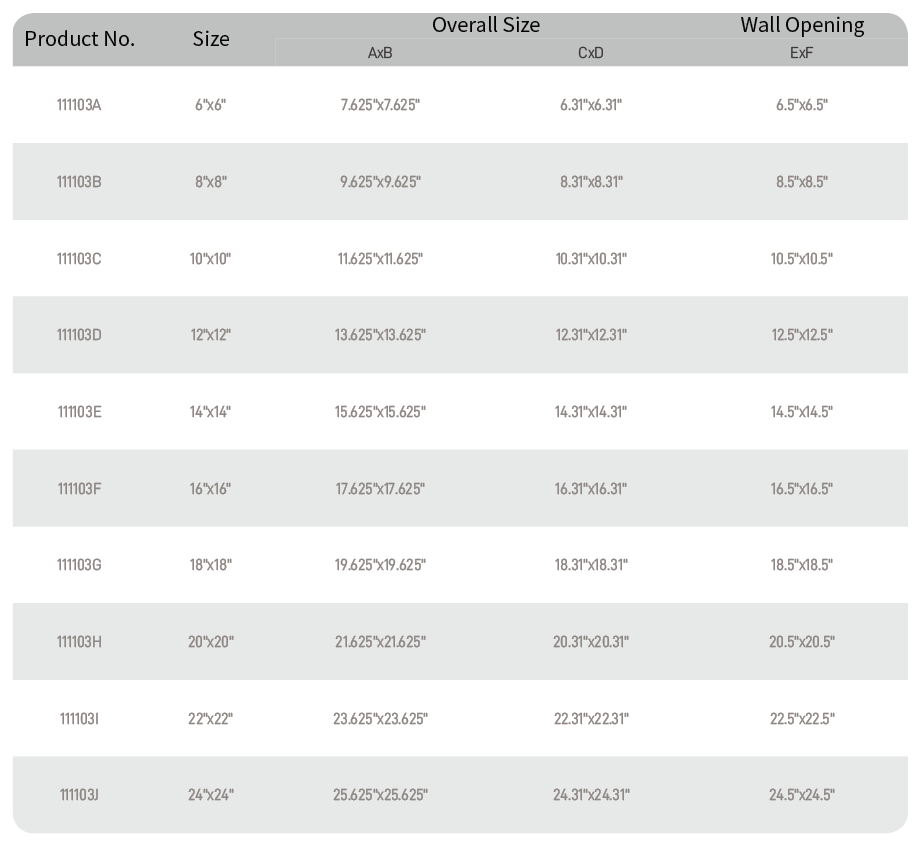Select the CxD sub-header
This screenshot has width=922, height=846.
(590, 53)
